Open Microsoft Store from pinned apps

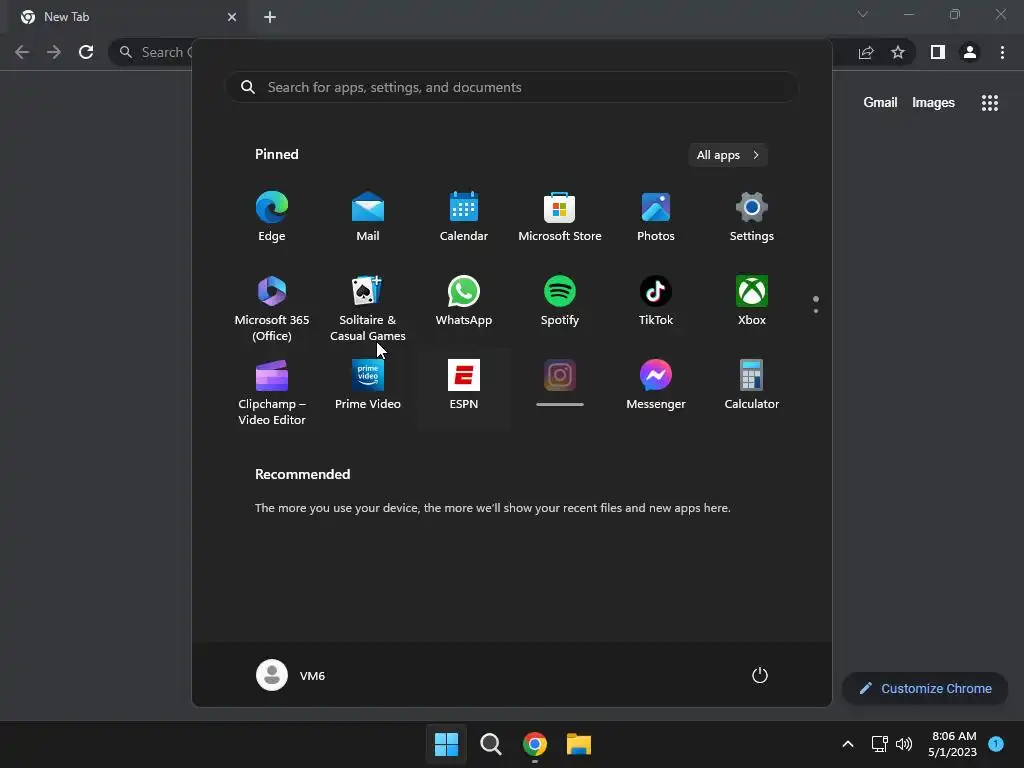(x=560, y=217)
